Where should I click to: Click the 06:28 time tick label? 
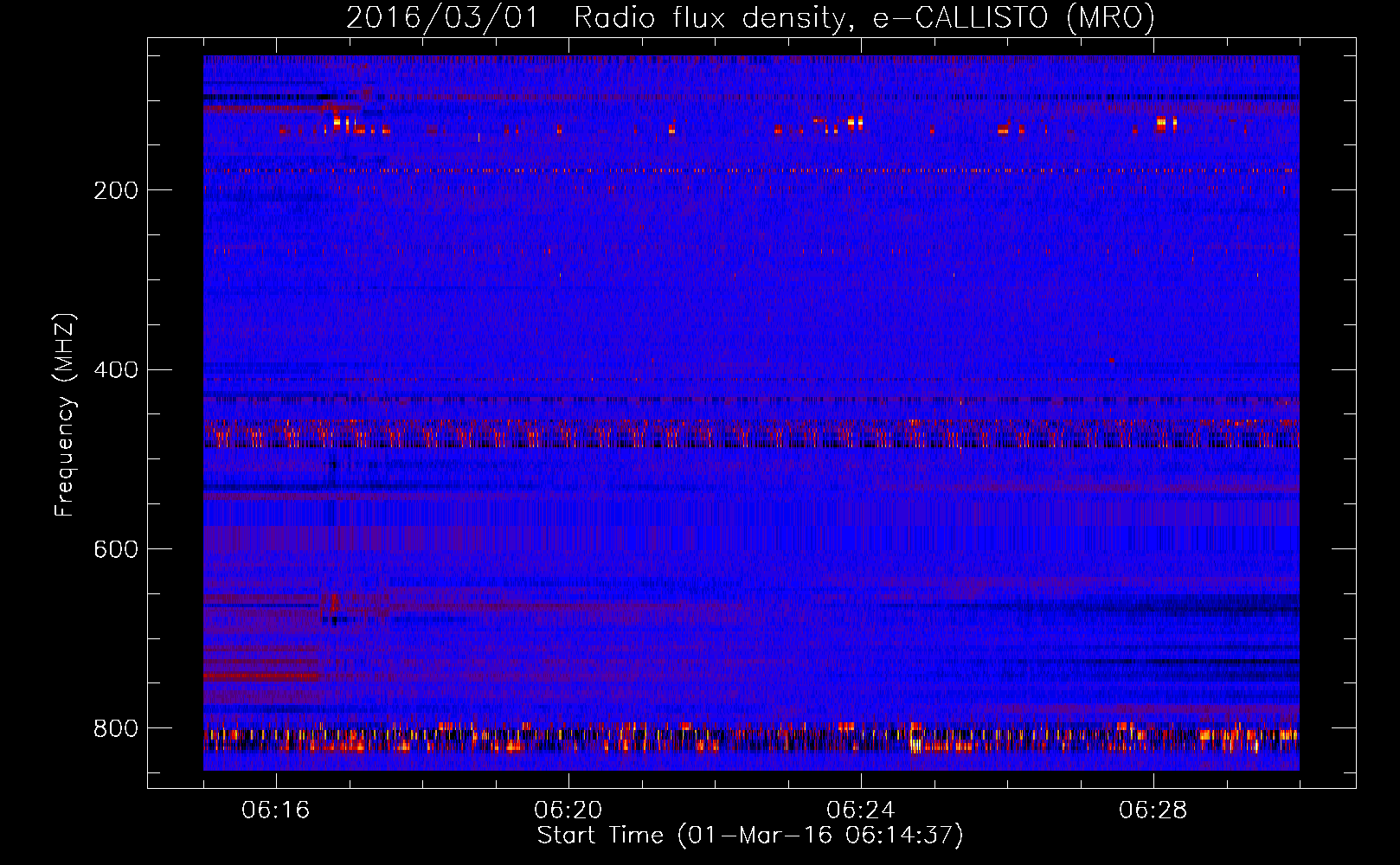[1153, 811]
